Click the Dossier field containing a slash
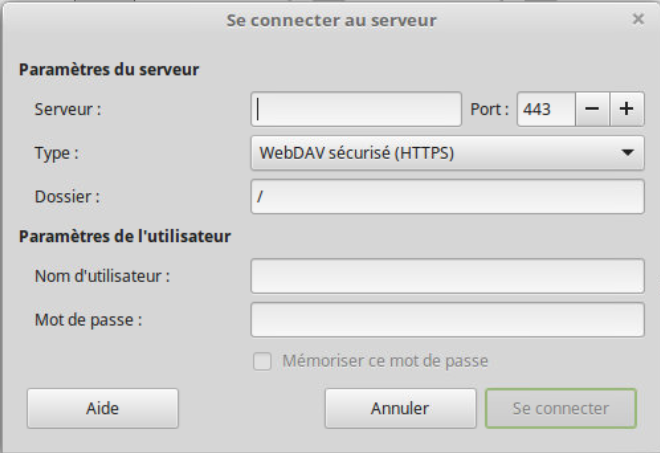The width and height of the screenshot is (660, 453). click(x=447, y=197)
